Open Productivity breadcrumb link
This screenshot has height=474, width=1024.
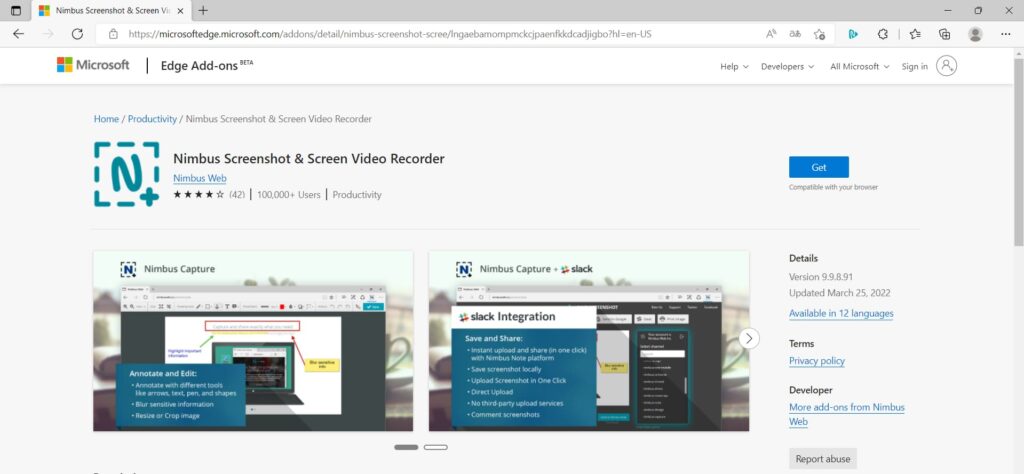point(152,119)
